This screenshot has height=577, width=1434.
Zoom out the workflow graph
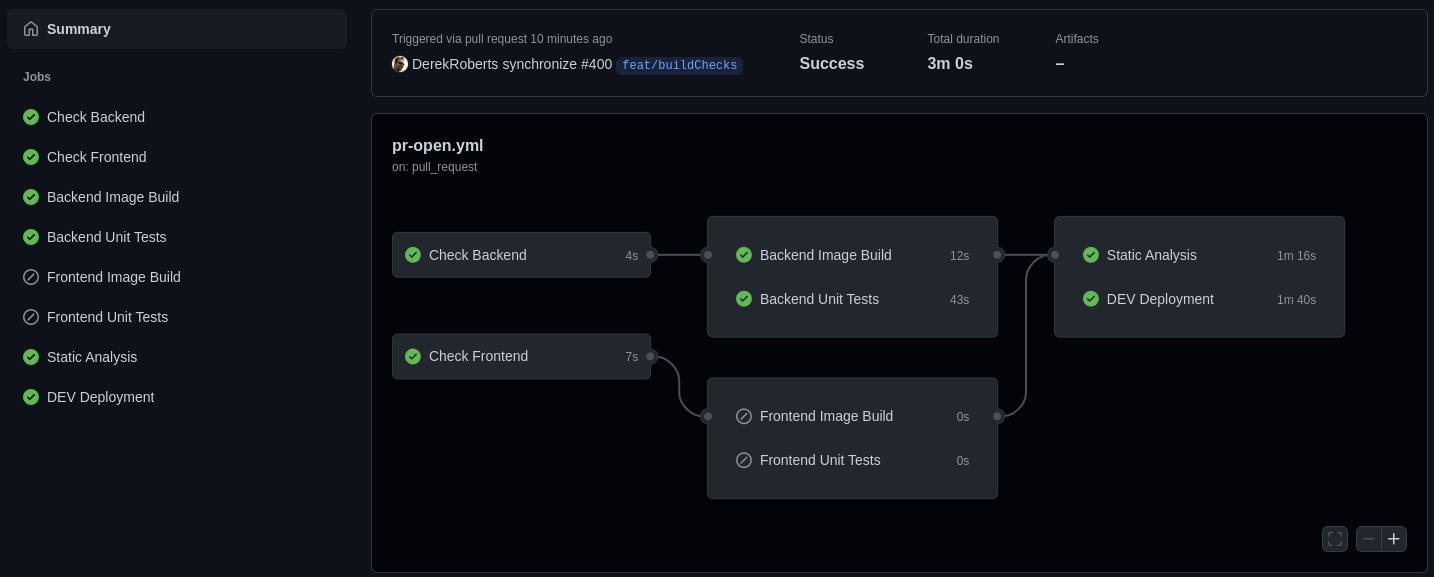point(1369,539)
